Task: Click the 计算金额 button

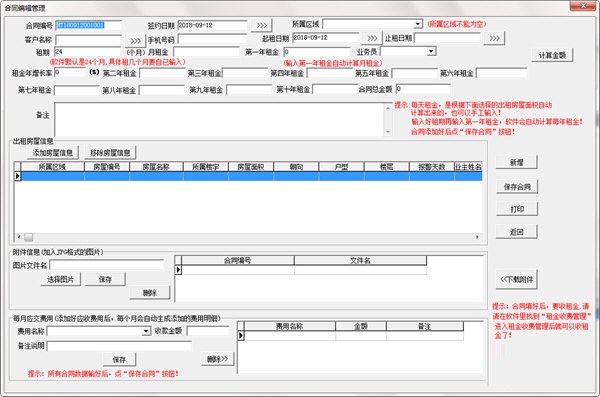Action: pyautogui.click(x=553, y=55)
